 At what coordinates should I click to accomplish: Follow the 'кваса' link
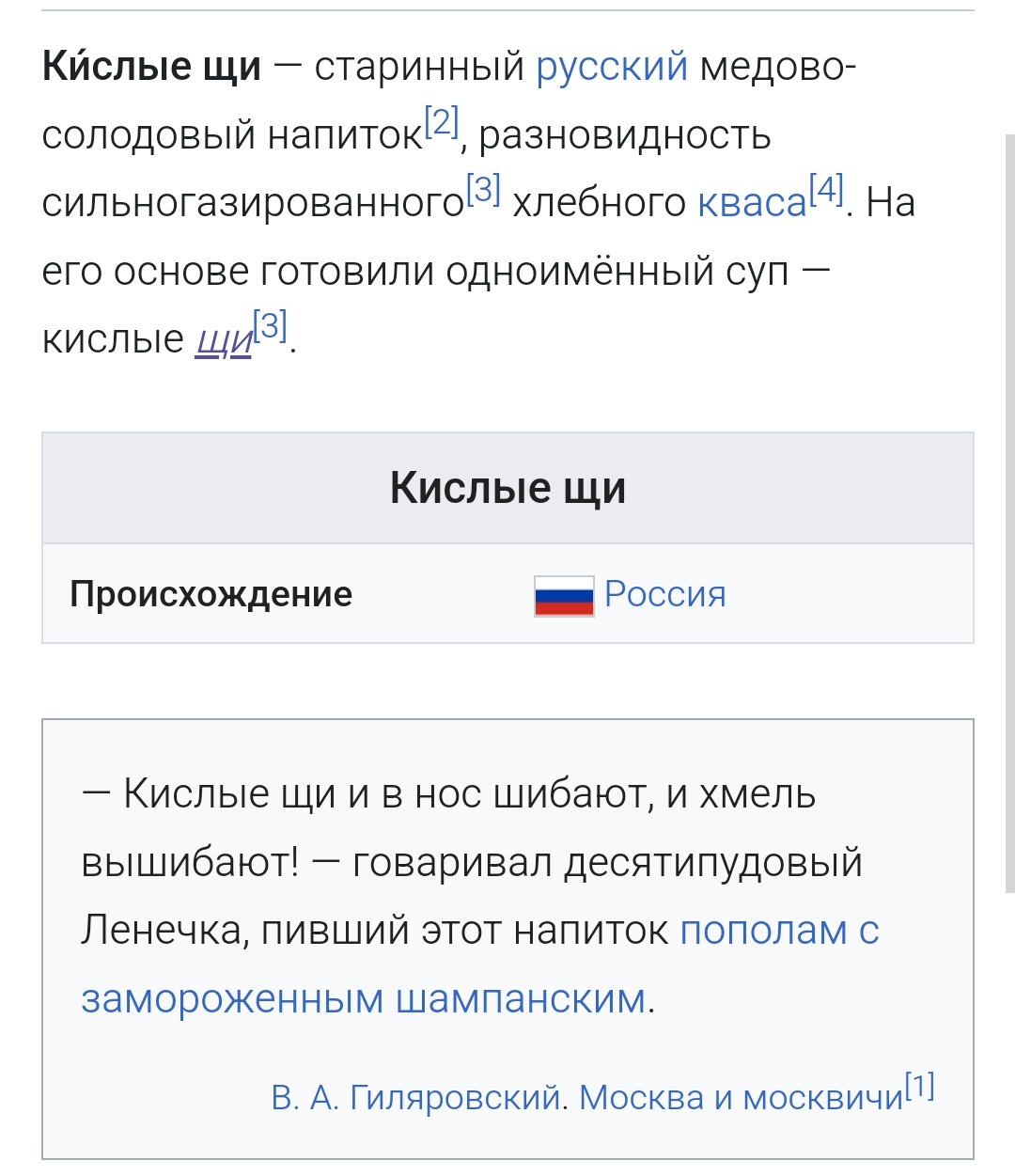tap(753, 202)
